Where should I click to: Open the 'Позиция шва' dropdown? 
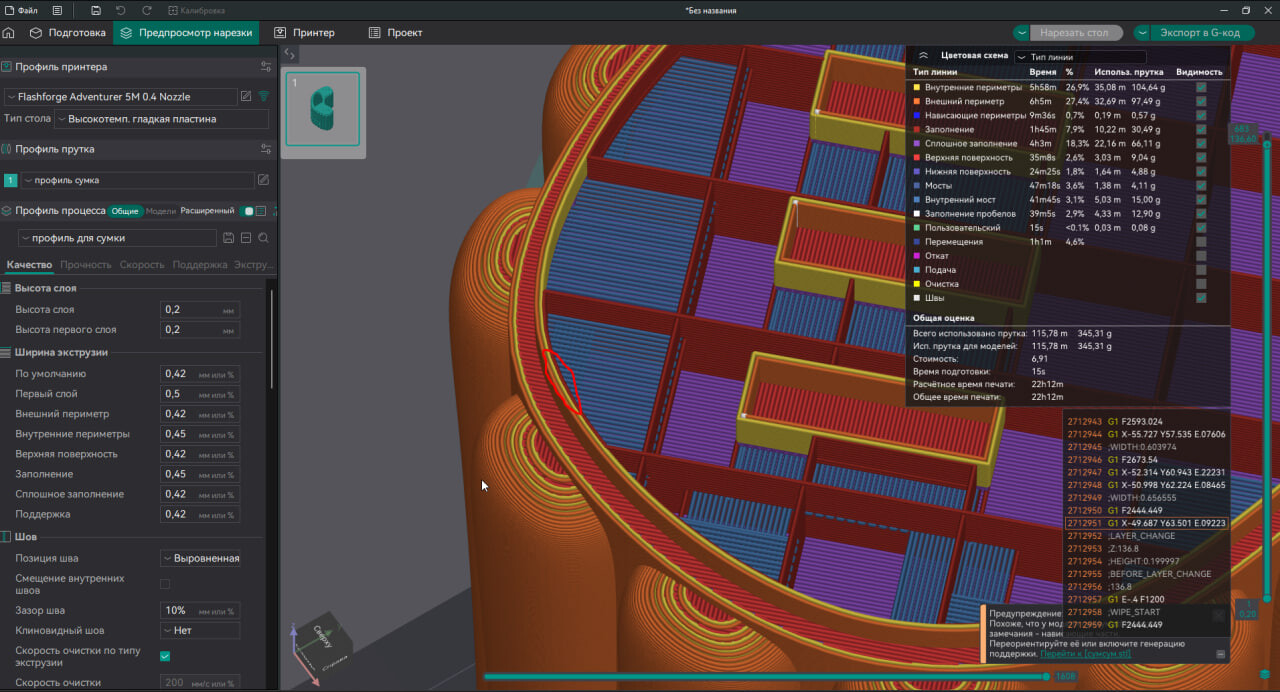(200, 559)
